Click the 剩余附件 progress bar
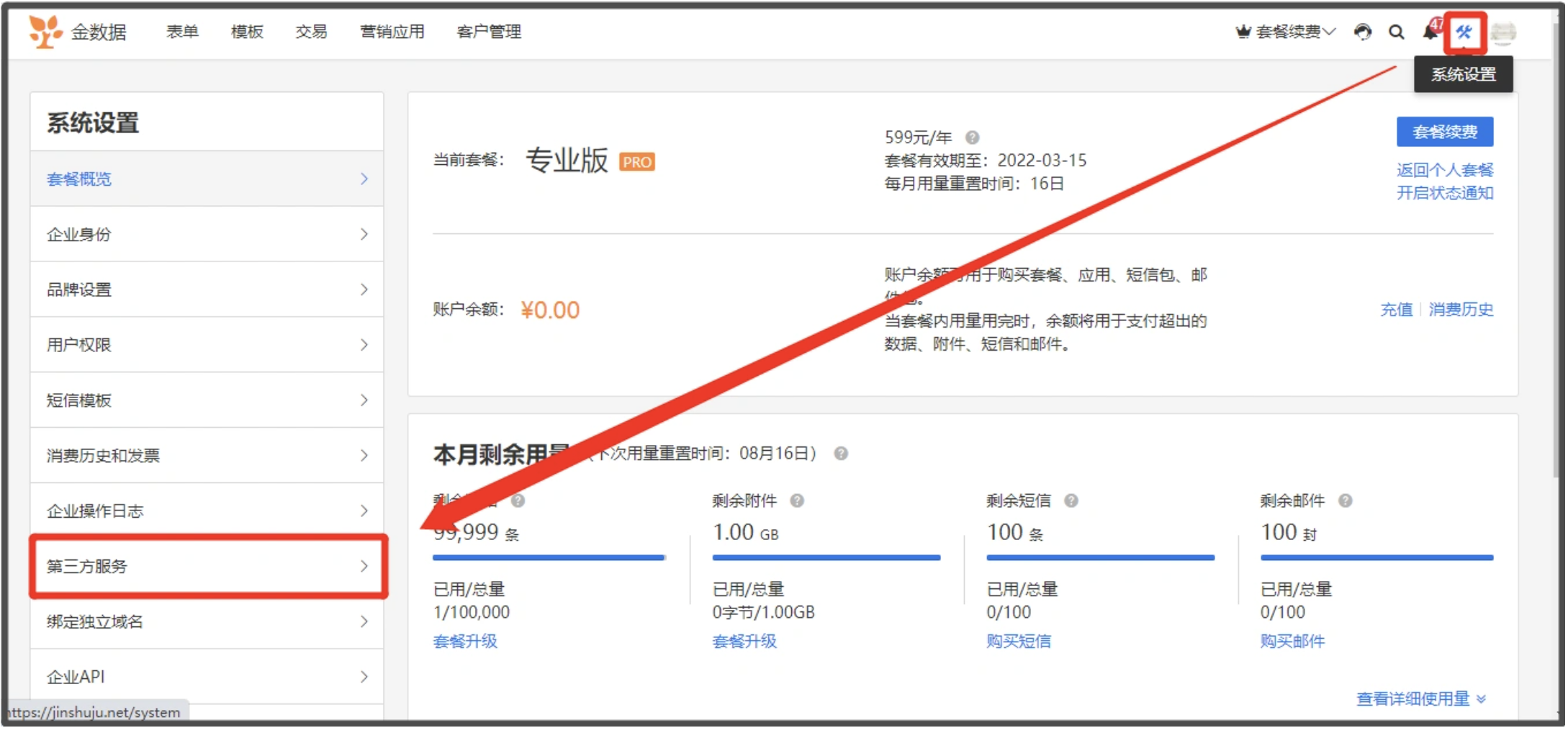The image size is (1568, 733). [826, 557]
